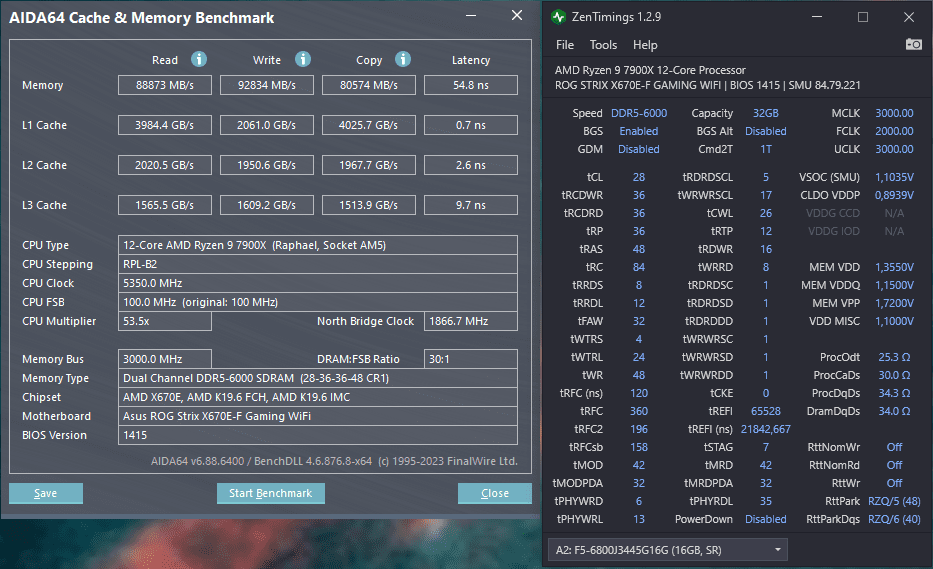Click the 32GB capacity value in ZenTimings
Image resolution: width=933 pixels, height=569 pixels.
766,113
